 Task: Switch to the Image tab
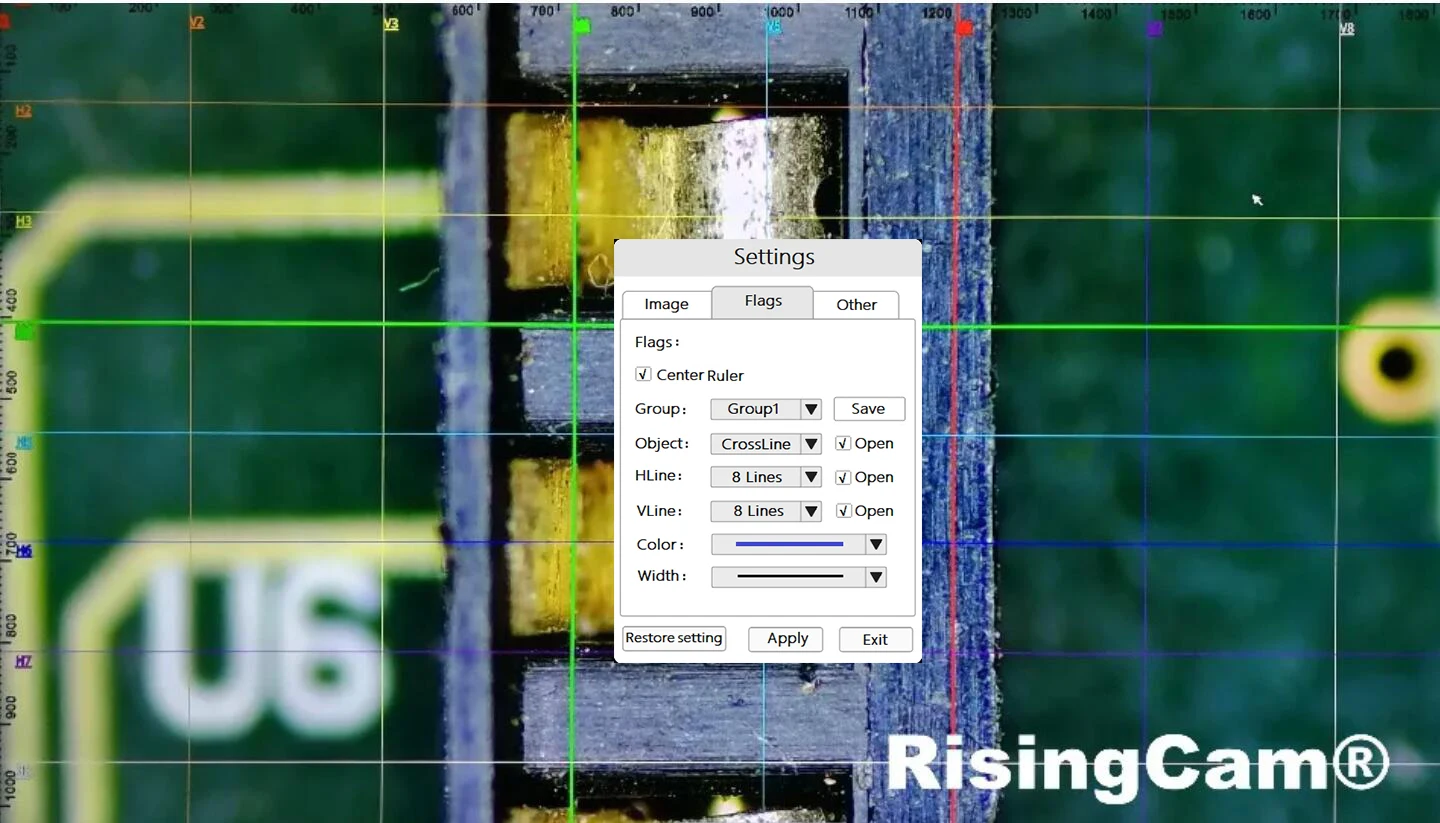(x=666, y=304)
